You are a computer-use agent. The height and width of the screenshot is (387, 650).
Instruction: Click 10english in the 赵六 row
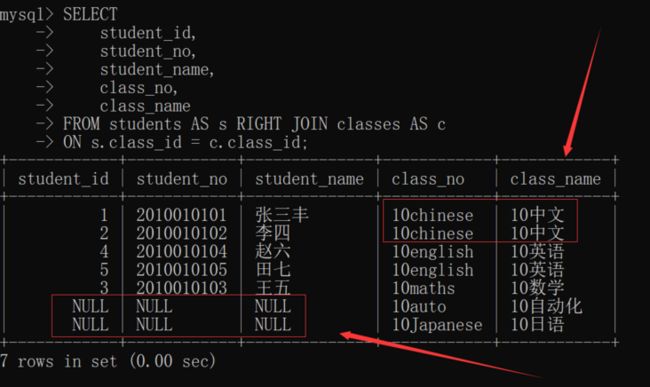[x=433, y=252]
